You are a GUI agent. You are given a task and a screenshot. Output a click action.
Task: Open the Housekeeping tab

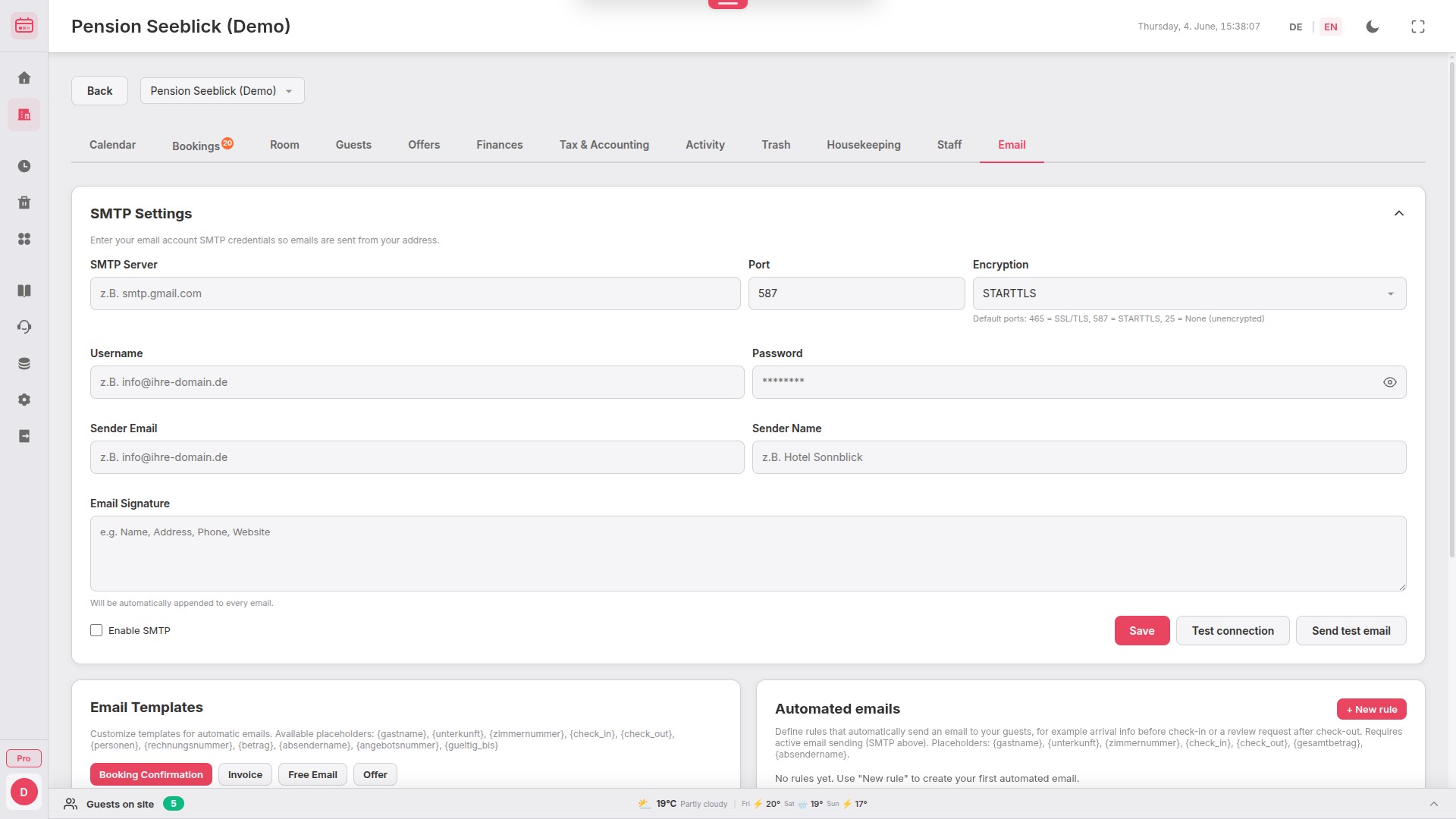pyautogui.click(x=864, y=145)
